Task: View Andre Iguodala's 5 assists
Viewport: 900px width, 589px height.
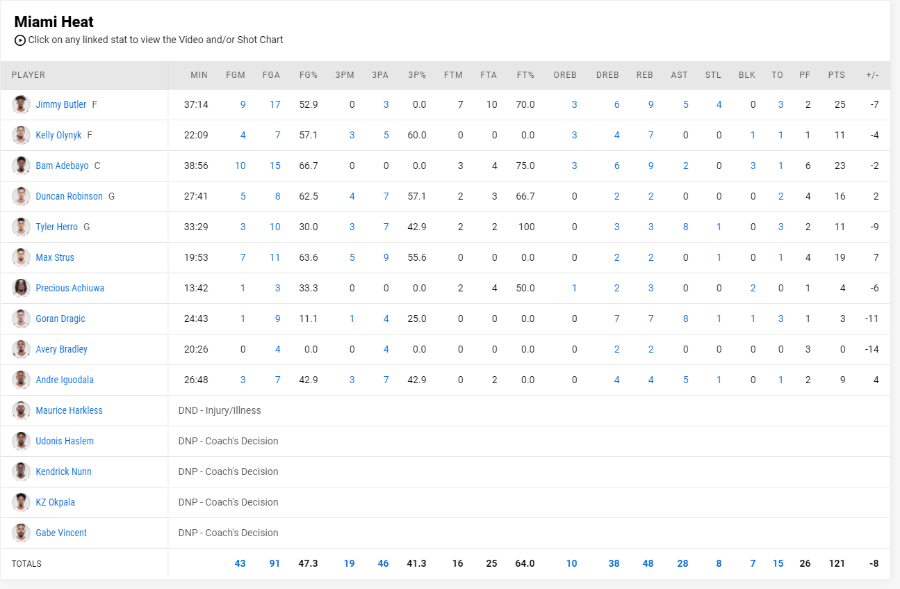Action: point(685,379)
